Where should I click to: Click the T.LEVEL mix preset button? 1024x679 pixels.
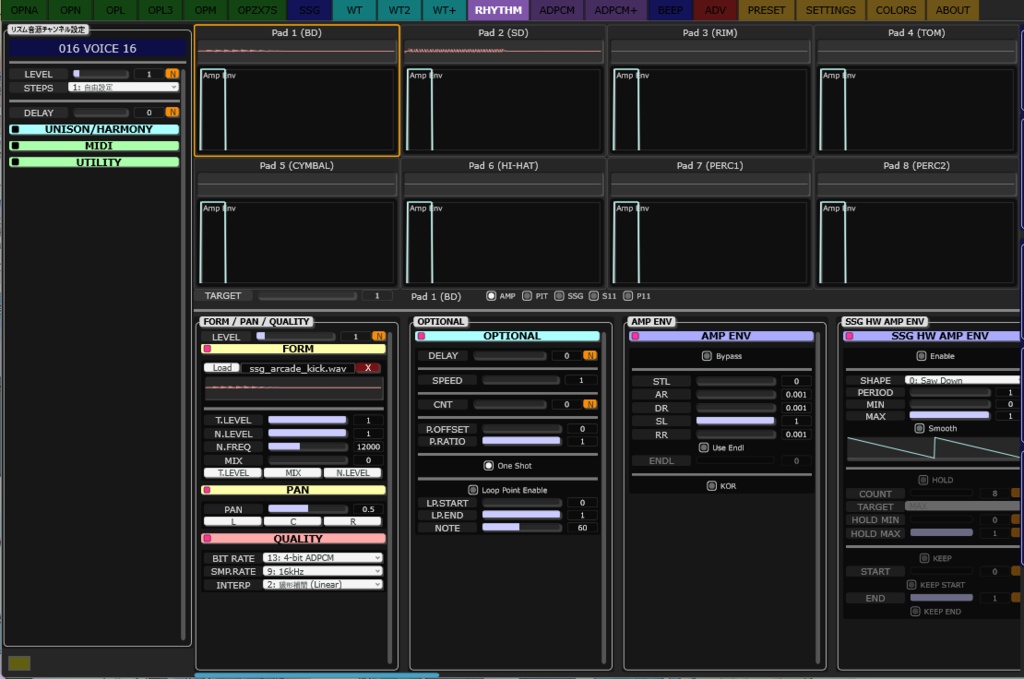pos(233,473)
